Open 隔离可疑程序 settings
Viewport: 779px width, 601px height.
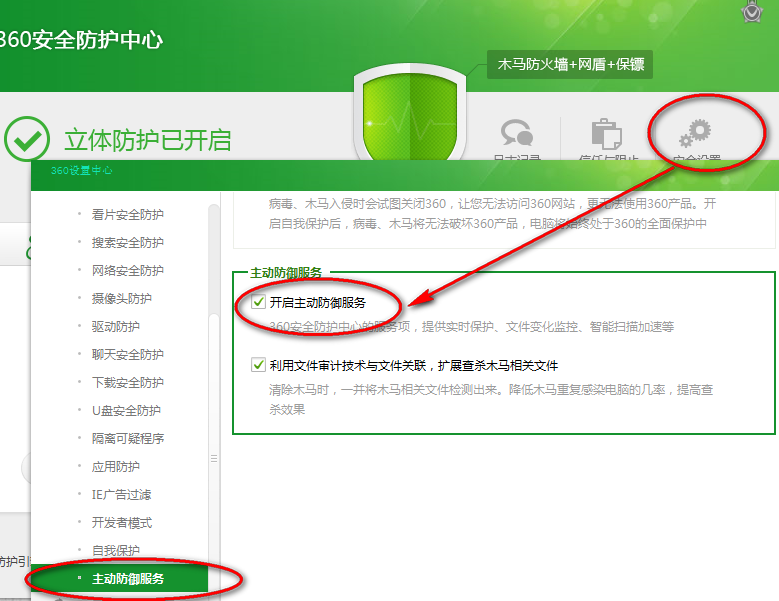point(127,438)
